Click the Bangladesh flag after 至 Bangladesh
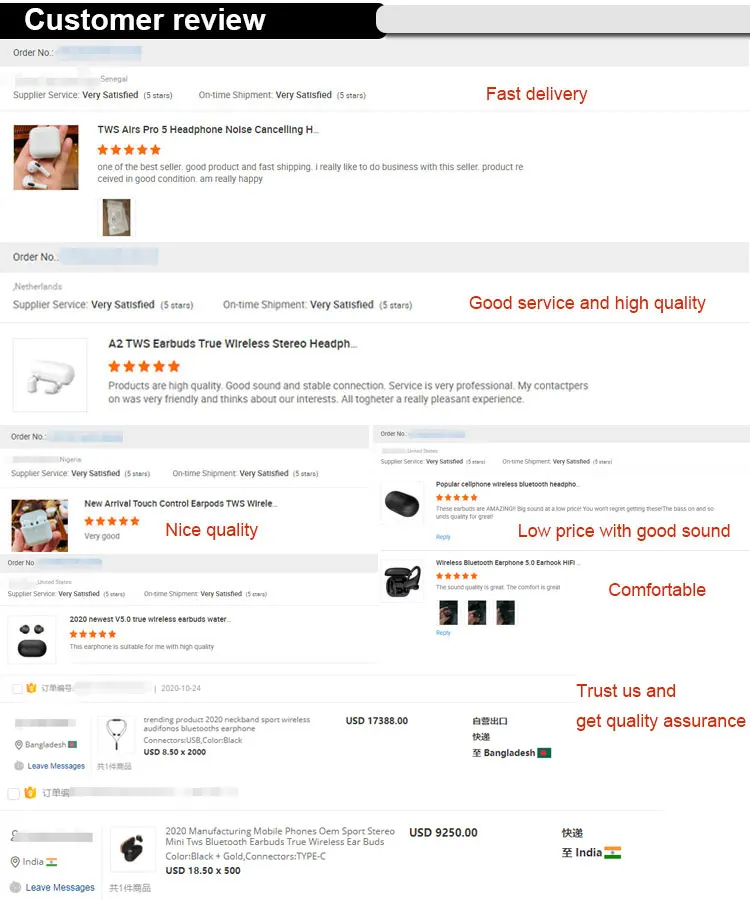 544,752
